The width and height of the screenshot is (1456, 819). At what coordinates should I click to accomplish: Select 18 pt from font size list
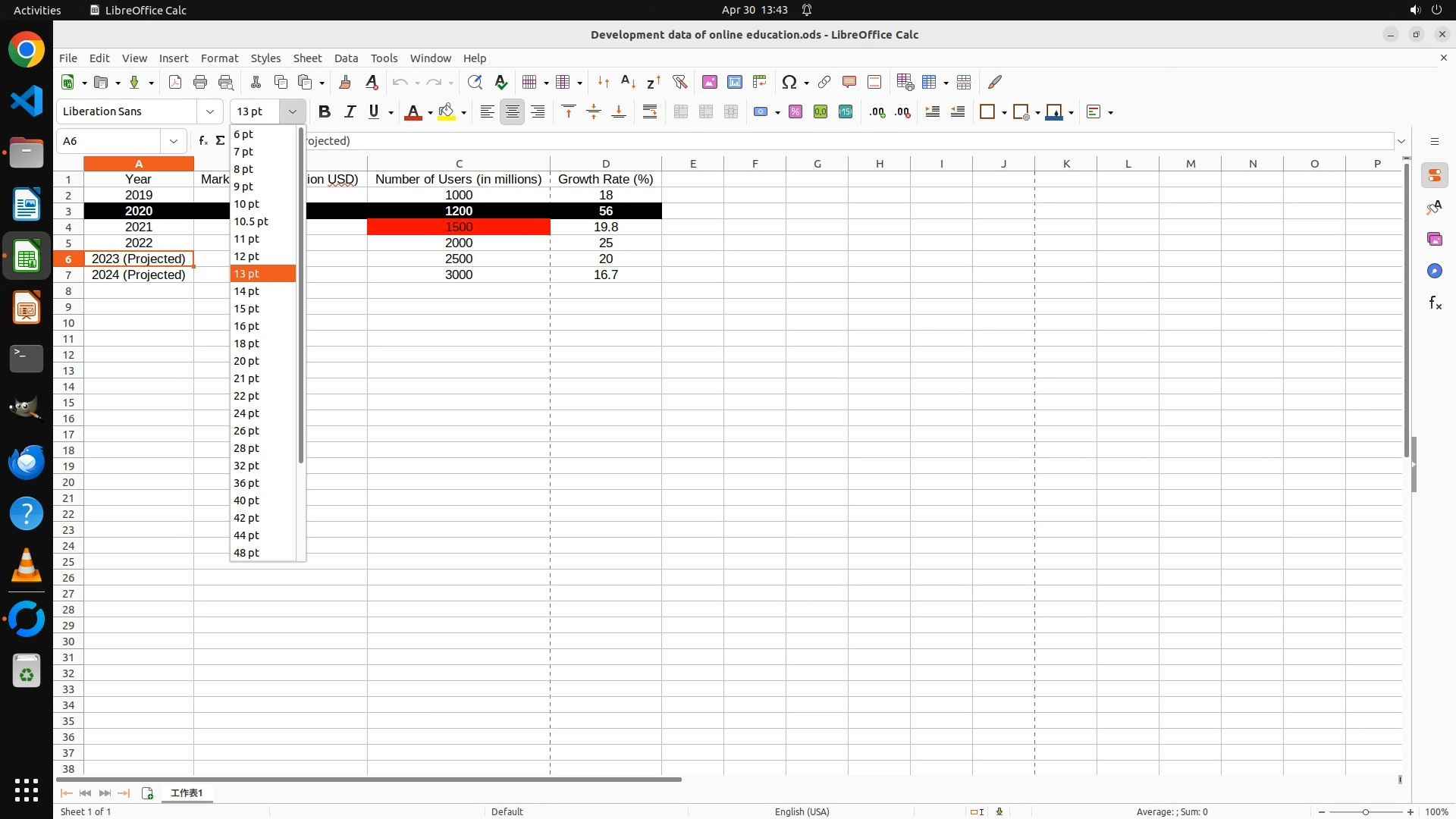pyautogui.click(x=246, y=344)
